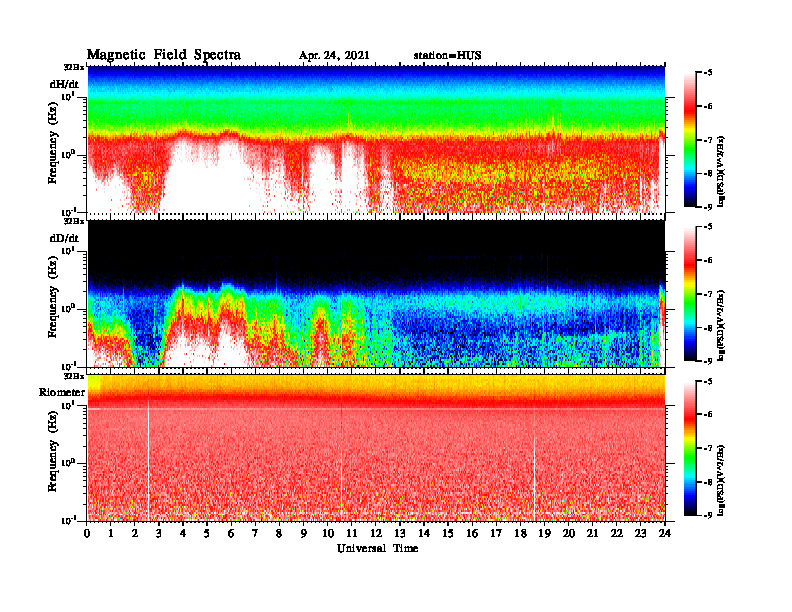This screenshot has height=612, width=792.
Task: Click the "Magnetic Field Spectra" title
Action: (164, 55)
